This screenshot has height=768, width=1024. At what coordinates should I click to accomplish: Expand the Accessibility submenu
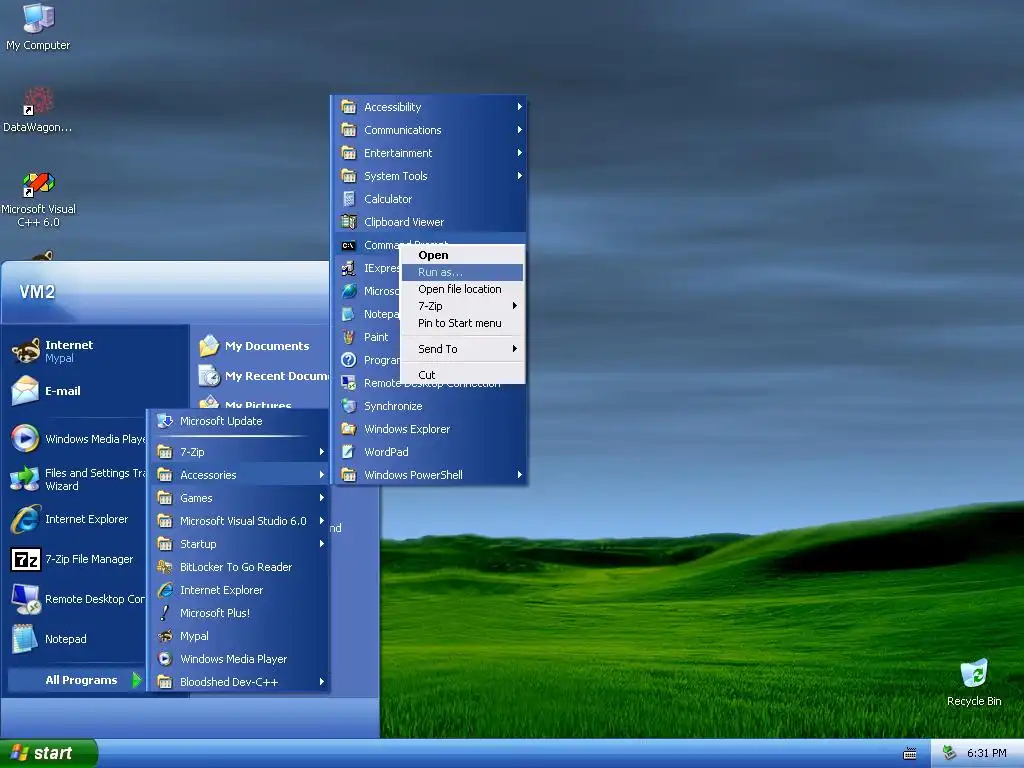point(430,107)
